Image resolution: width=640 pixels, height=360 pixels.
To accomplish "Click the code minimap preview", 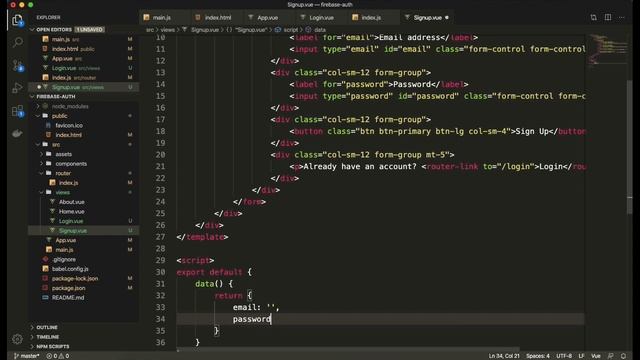I will (x=607, y=49).
